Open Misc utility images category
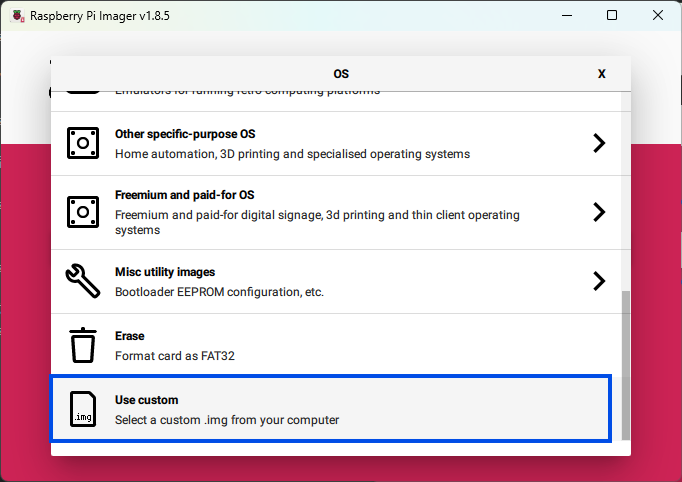The image size is (682, 482). [336, 281]
